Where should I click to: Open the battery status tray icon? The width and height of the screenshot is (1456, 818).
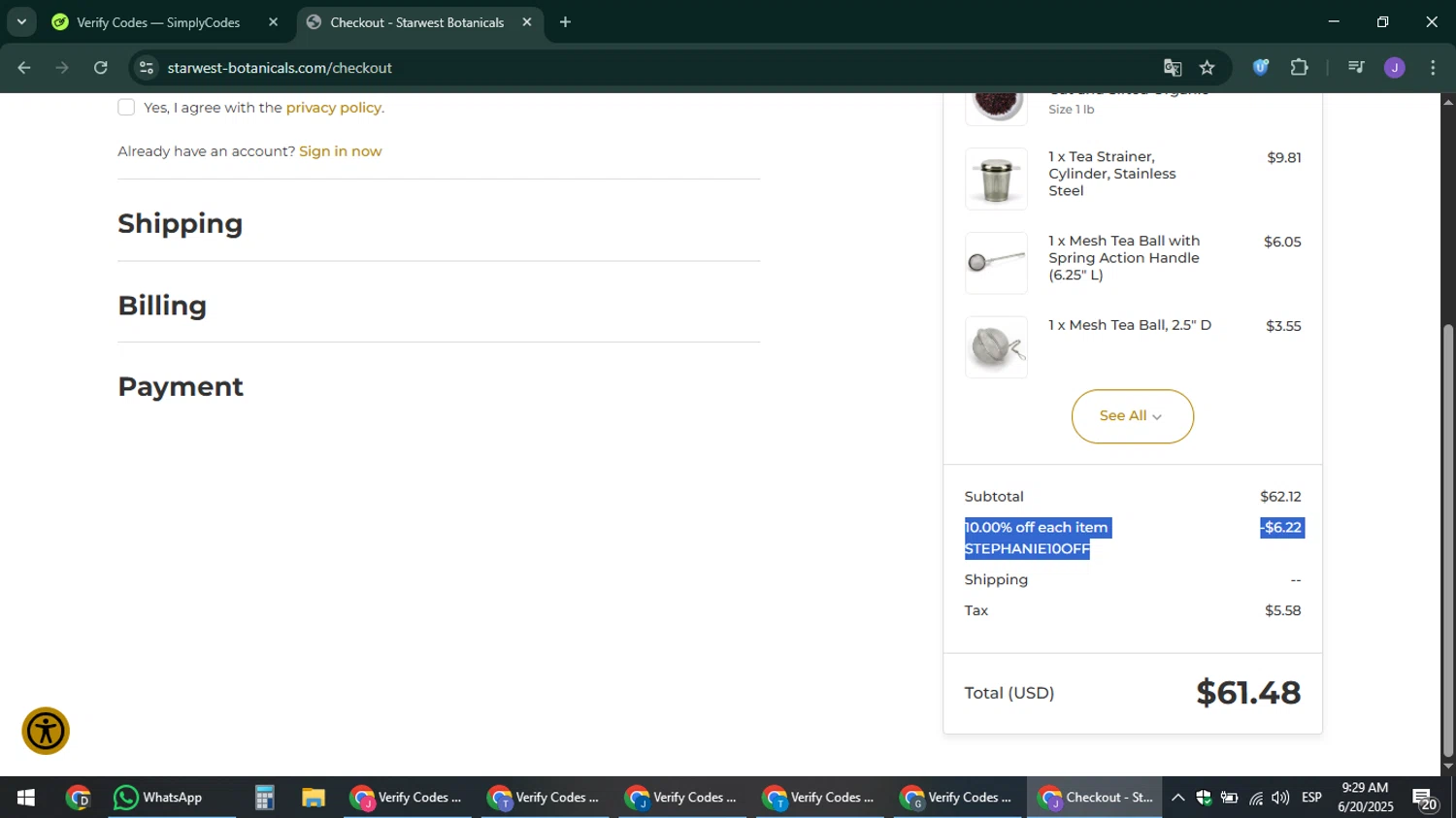point(1229,798)
